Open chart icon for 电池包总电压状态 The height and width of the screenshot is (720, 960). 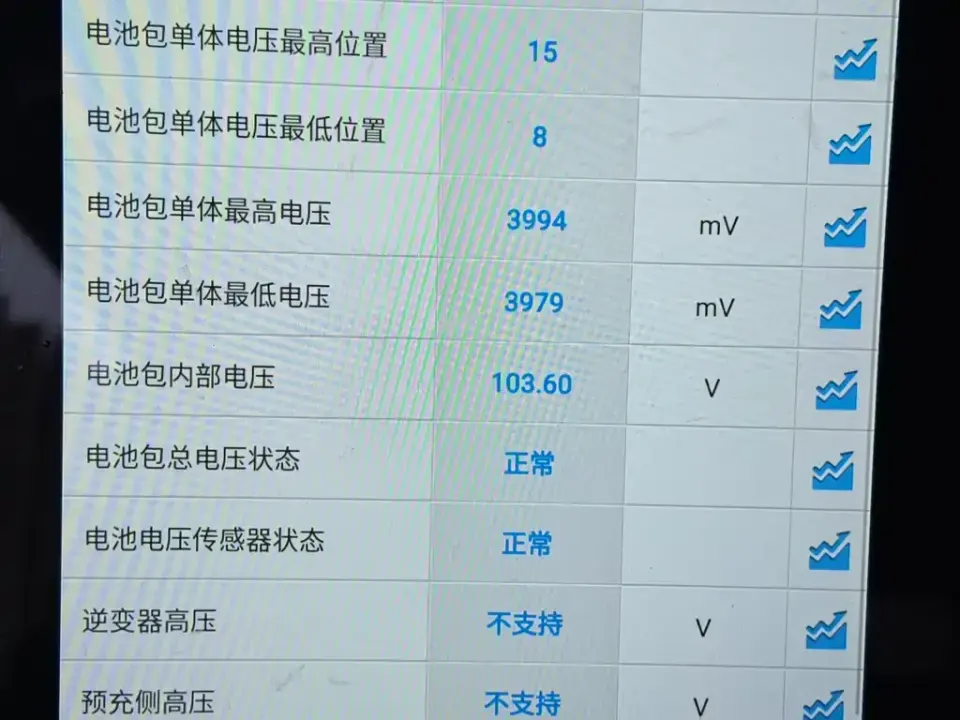click(x=833, y=471)
